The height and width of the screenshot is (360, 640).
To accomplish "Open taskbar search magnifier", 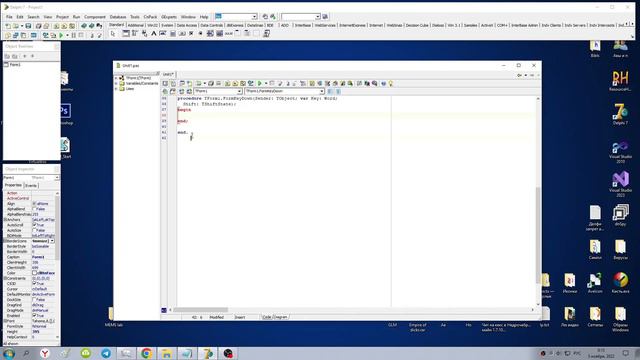I will pos(26,353).
